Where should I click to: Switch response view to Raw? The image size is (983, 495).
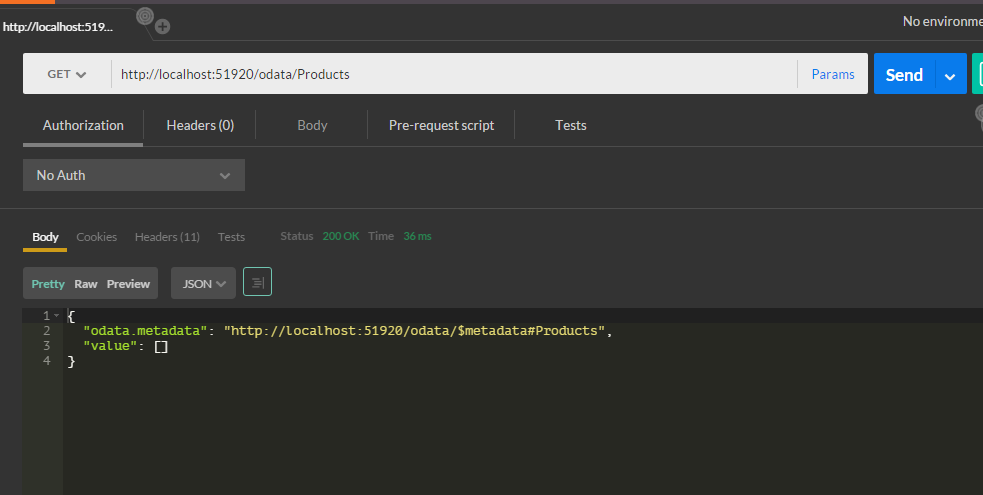86,284
